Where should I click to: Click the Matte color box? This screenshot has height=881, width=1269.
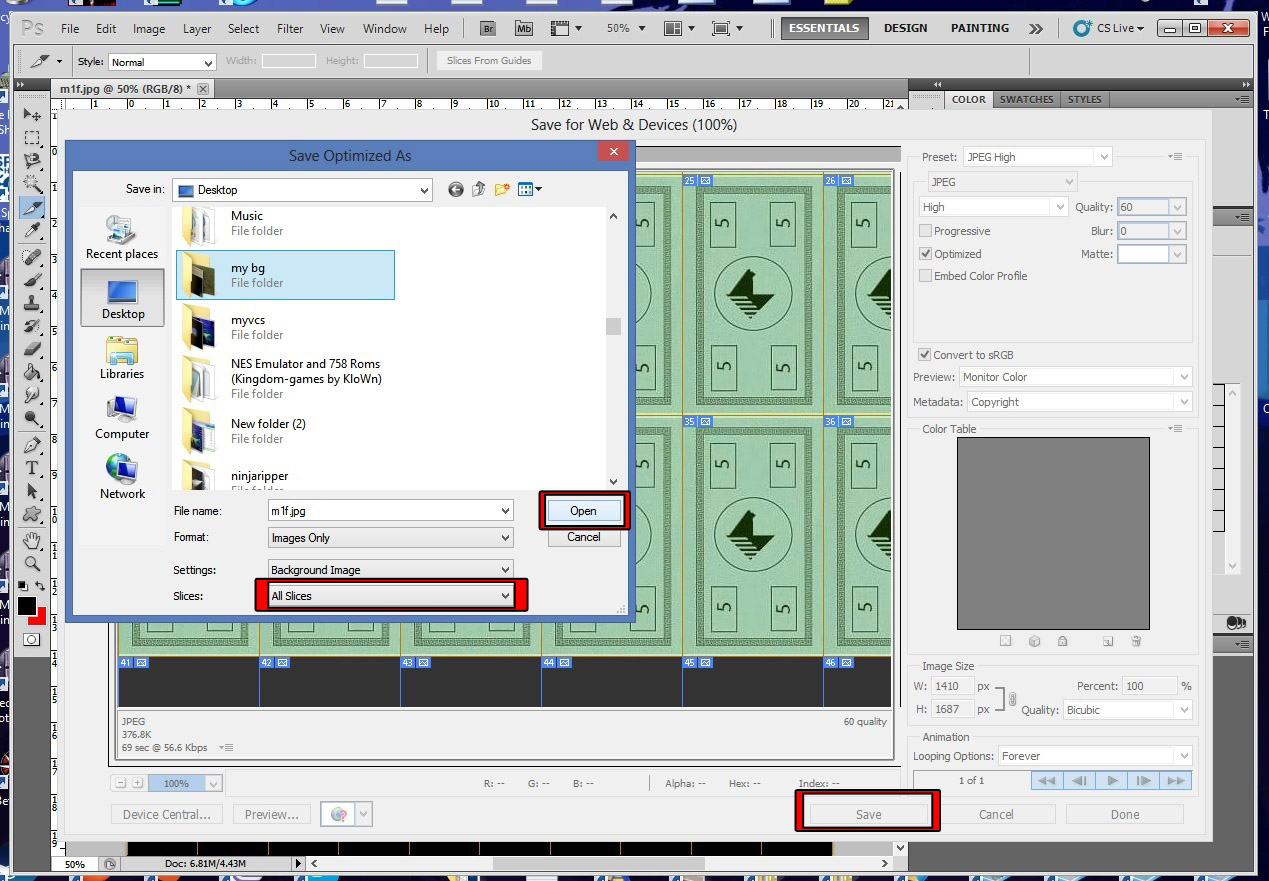(1143, 254)
